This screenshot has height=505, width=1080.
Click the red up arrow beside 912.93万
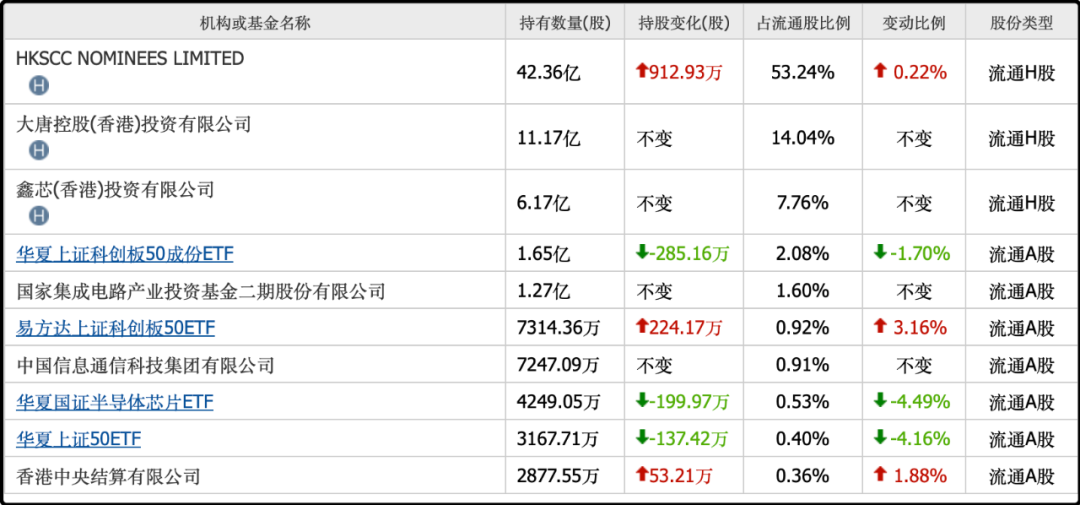point(642,71)
